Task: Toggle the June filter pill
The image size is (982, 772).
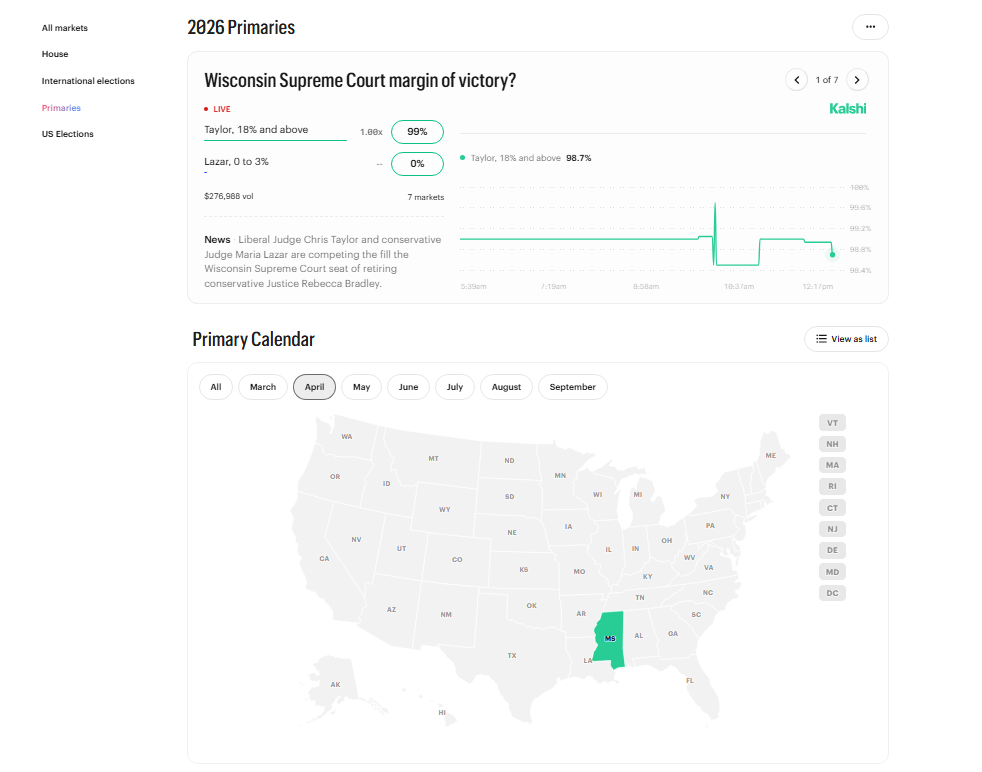Action: tap(408, 387)
